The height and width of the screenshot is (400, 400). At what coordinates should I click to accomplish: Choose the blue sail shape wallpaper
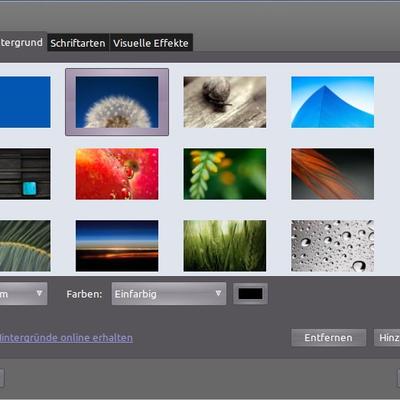point(332,102)
